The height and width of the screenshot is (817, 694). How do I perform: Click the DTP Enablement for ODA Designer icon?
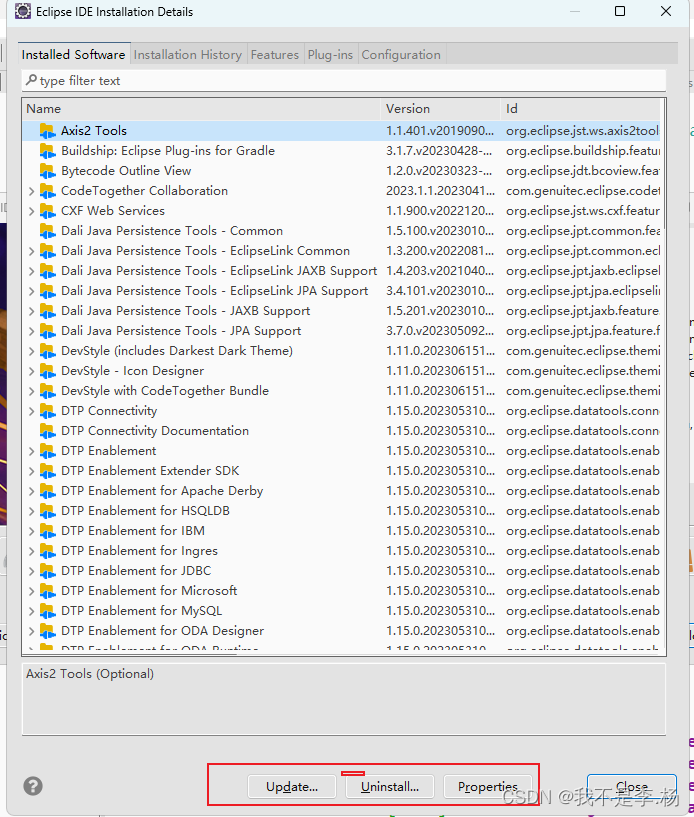click(x=47, y=631)
